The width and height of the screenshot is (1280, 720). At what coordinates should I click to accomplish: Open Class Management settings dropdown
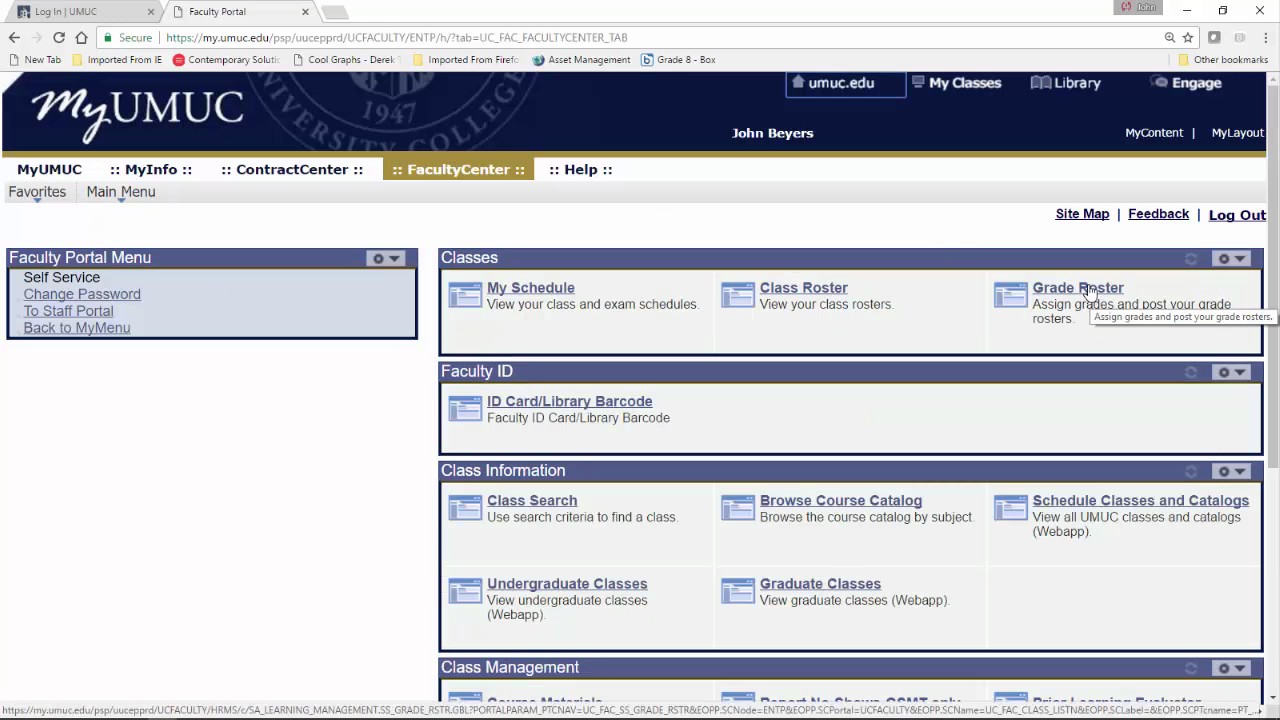click(x=1231, y=668)
